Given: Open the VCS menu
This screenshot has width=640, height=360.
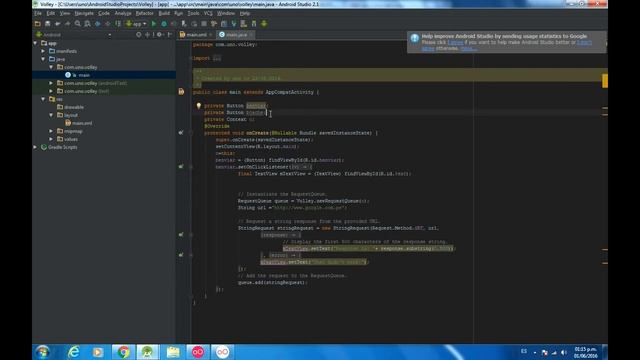Looking at the screenshot, I should 208,13.
